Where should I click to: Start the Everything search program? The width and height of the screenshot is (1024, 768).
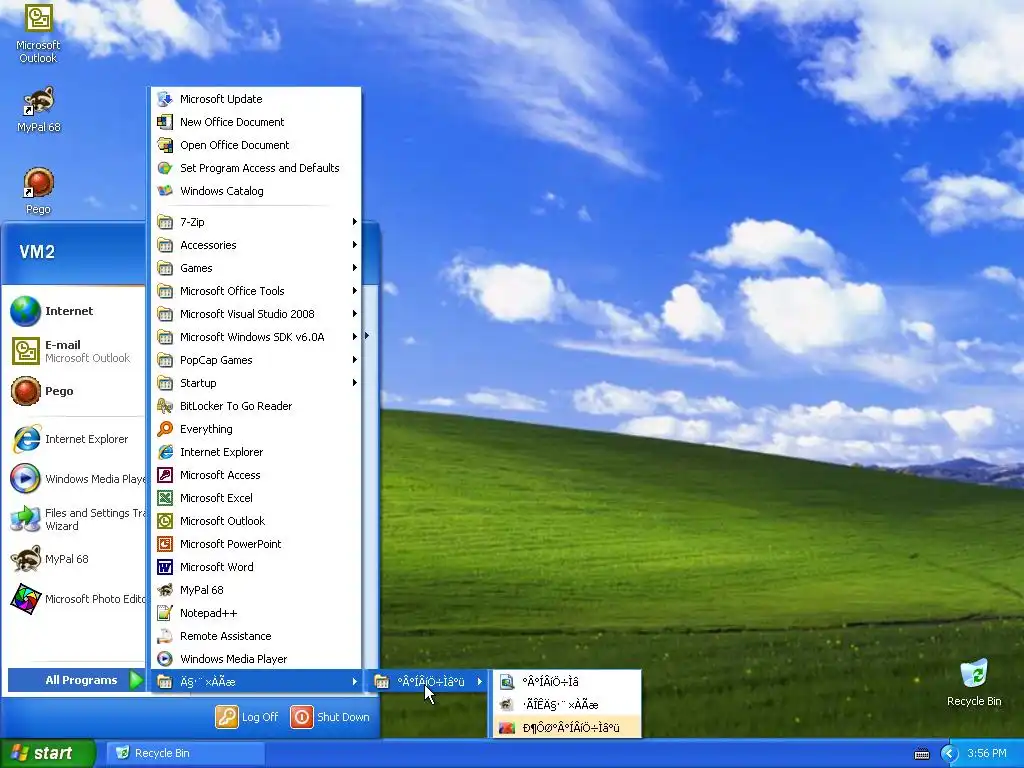tap(256, 429)
